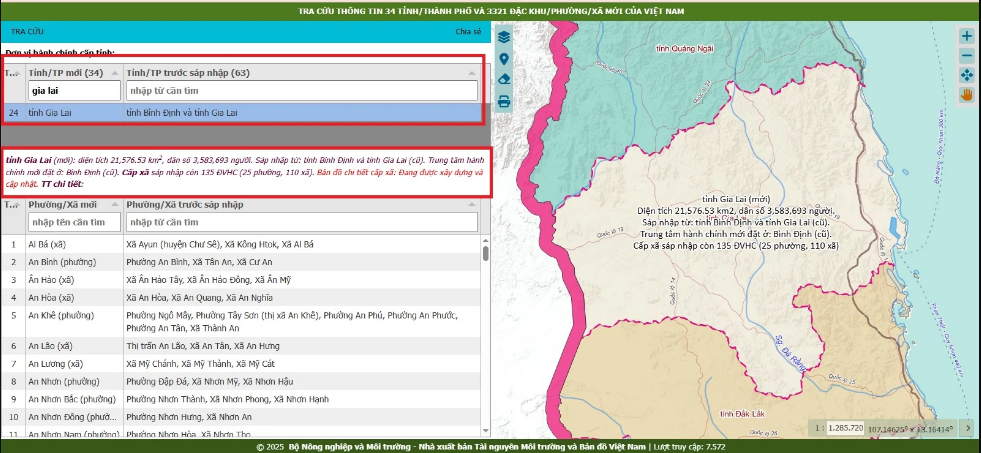
Task: Click TT chi tiết details link
Action: [x=62, y=185]
